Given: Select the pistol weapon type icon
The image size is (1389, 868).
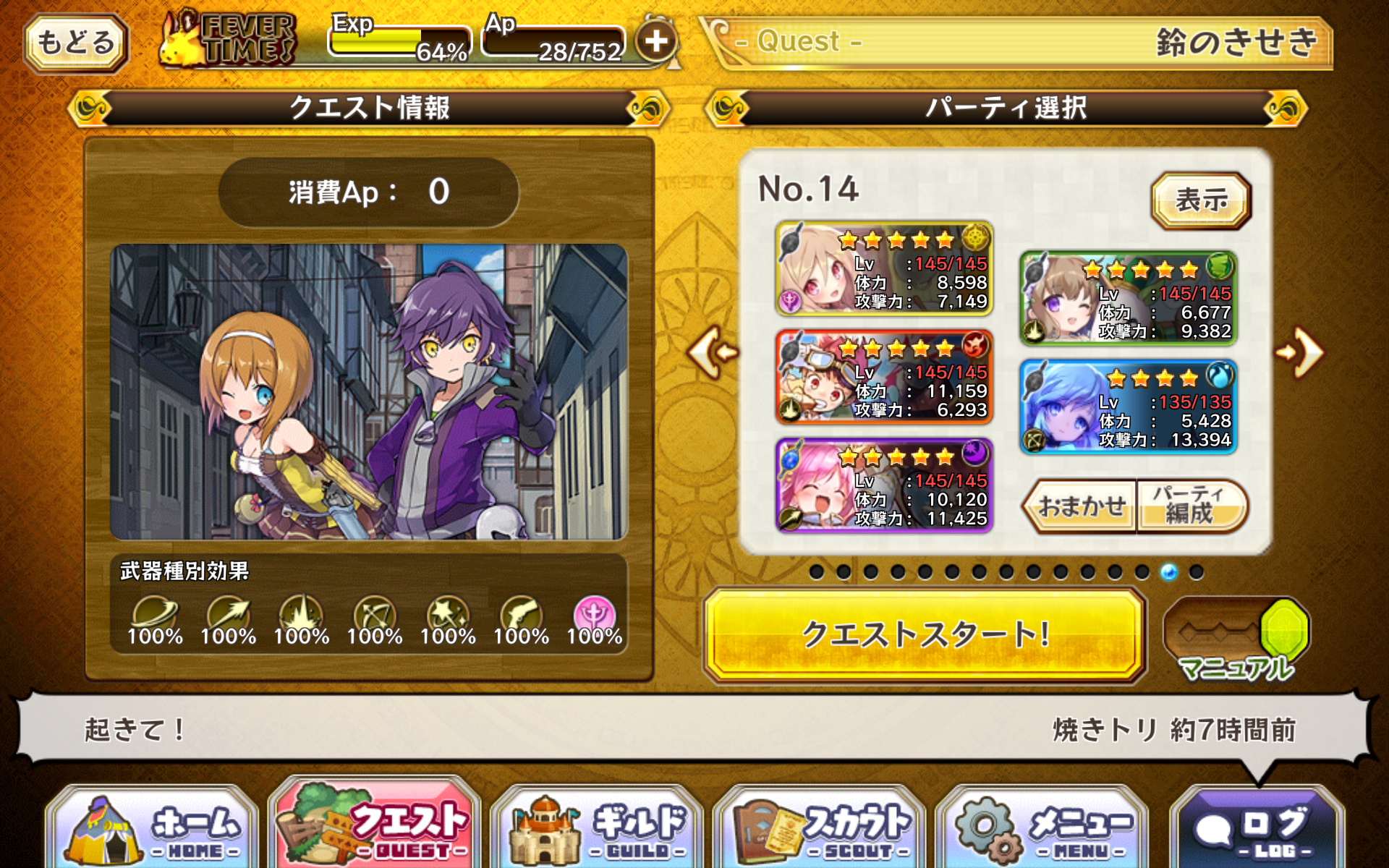Looking at the screenshot, I should pos(521,615).
